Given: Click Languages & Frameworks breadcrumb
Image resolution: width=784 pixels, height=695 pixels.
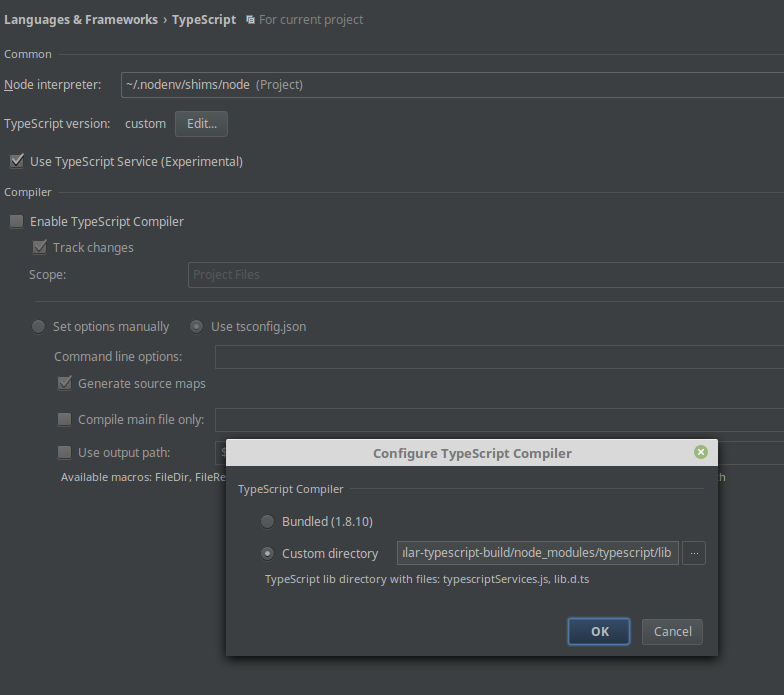Looking at the screenshot, I should click(x=81, y=20).
